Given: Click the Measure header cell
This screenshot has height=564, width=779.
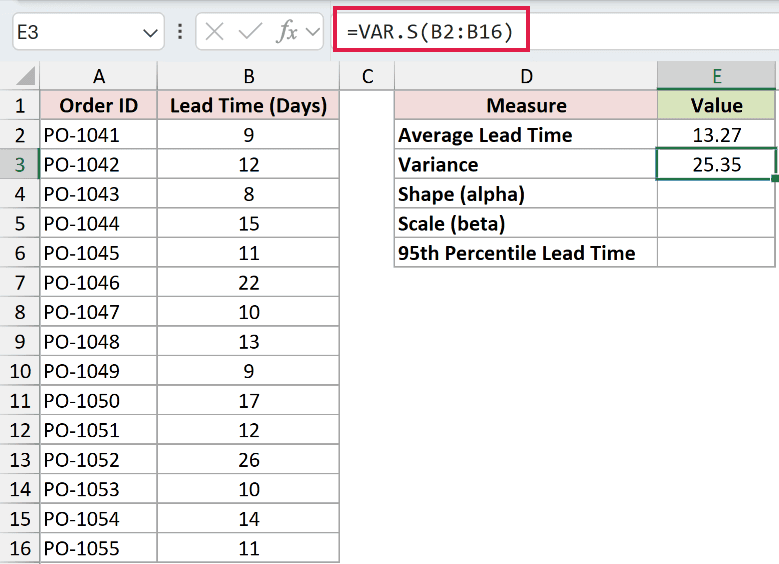Looking at the screenshot, I should pyautogui.click(x=526, y=105).
